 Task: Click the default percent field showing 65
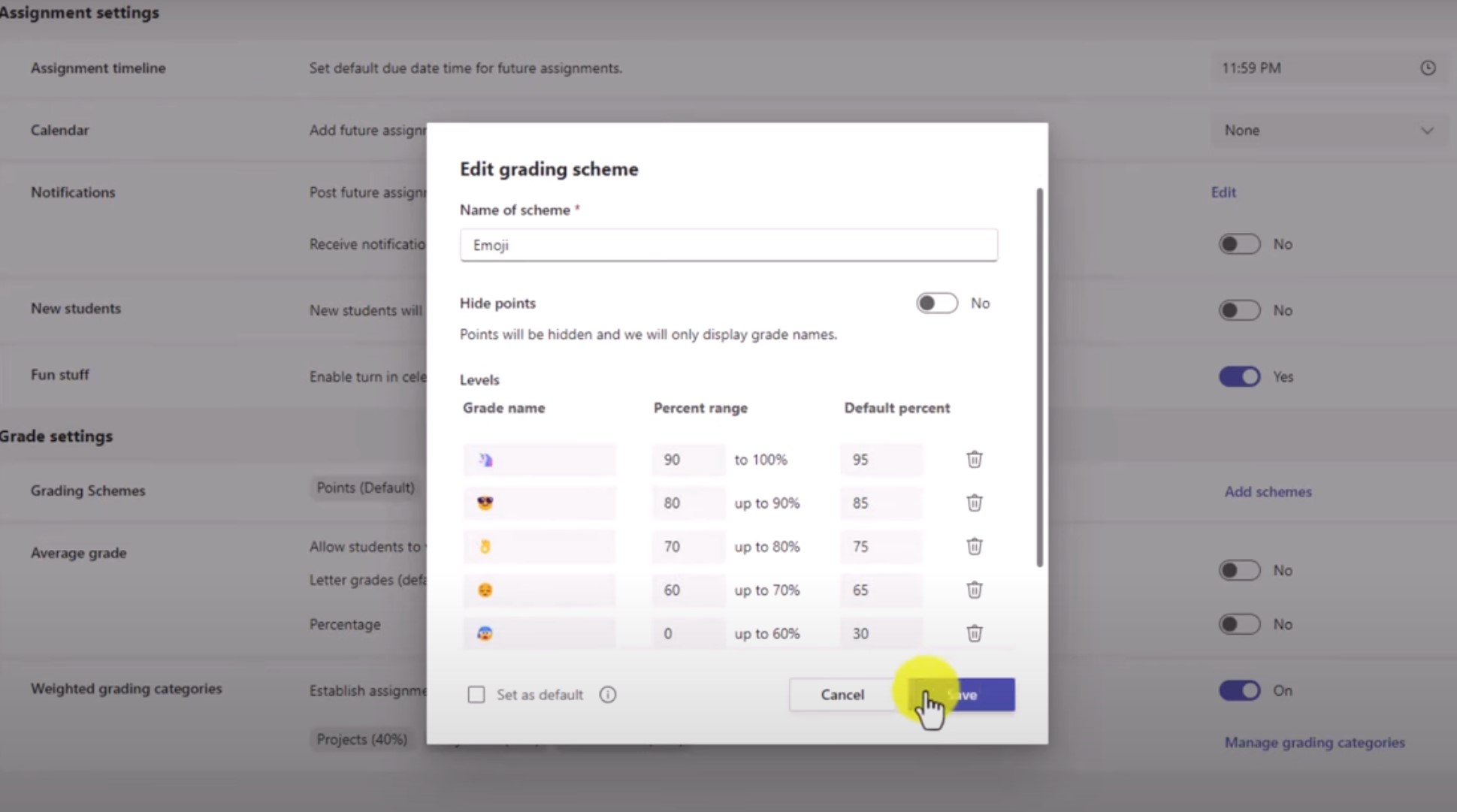click(881, 590)
